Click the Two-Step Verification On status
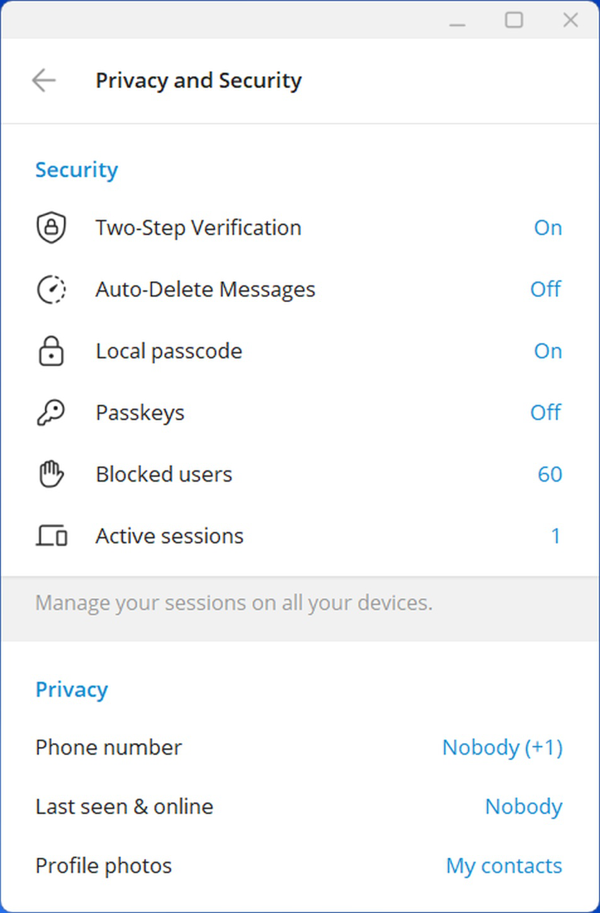Image resolution: width=600 pixels, height=913 pixels. point(547,228)
